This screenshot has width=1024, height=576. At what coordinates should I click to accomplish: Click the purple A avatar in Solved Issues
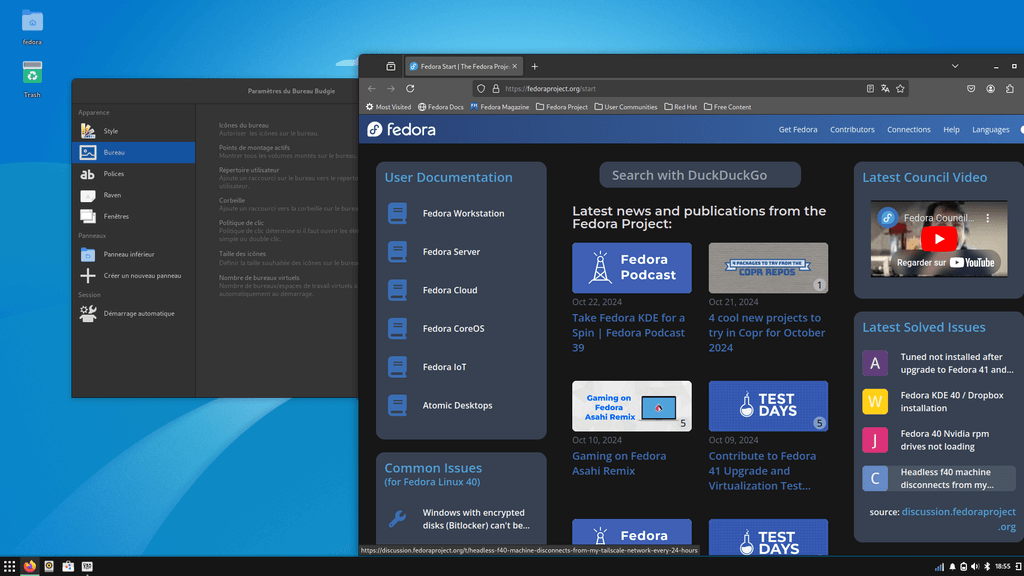coord(875,363)
